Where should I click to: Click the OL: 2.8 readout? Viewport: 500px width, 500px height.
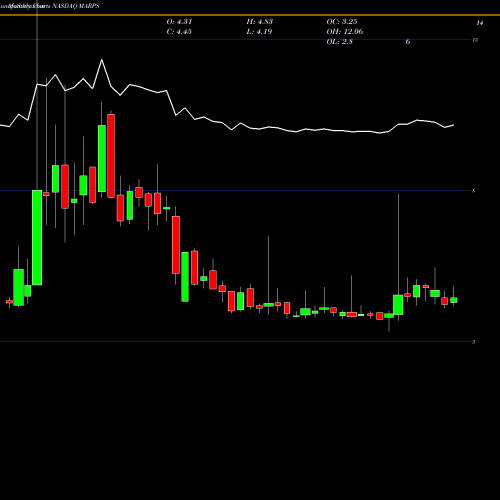click(x=340, y=42)
